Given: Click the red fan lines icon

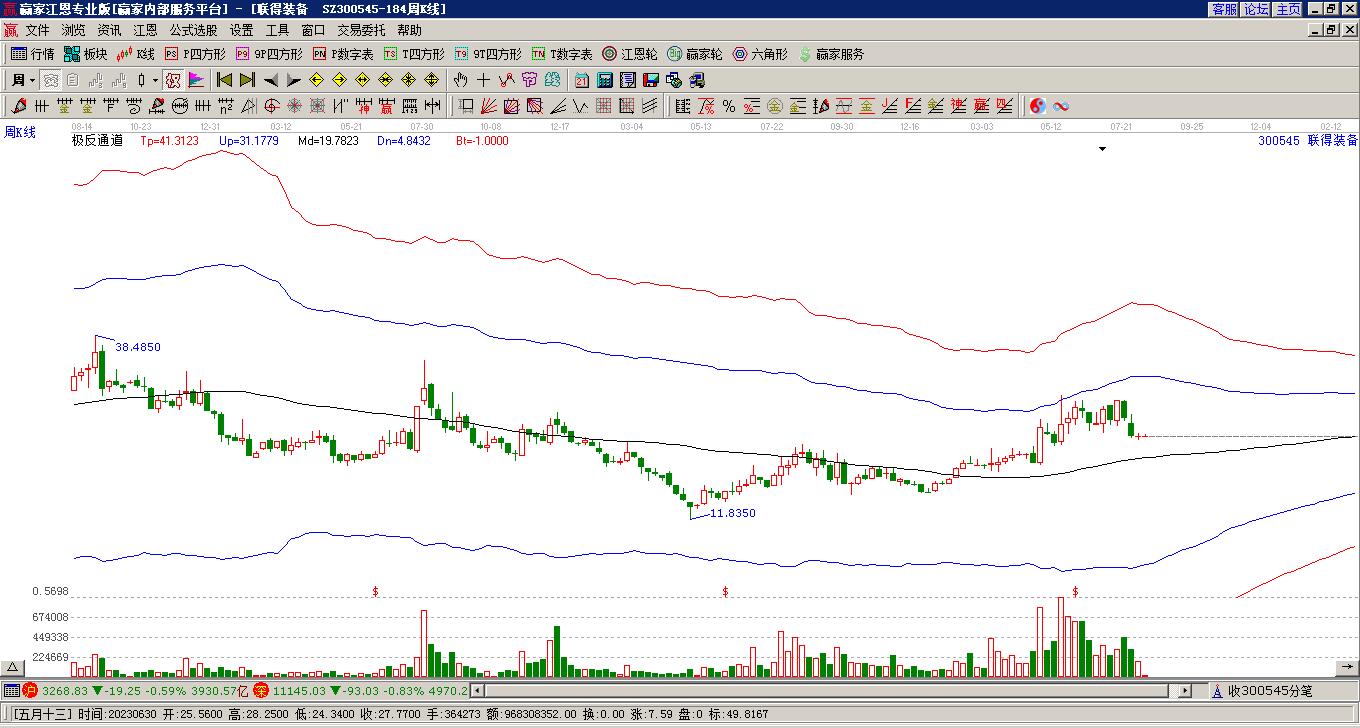Looking at the screenshot, I should [488, 106].
